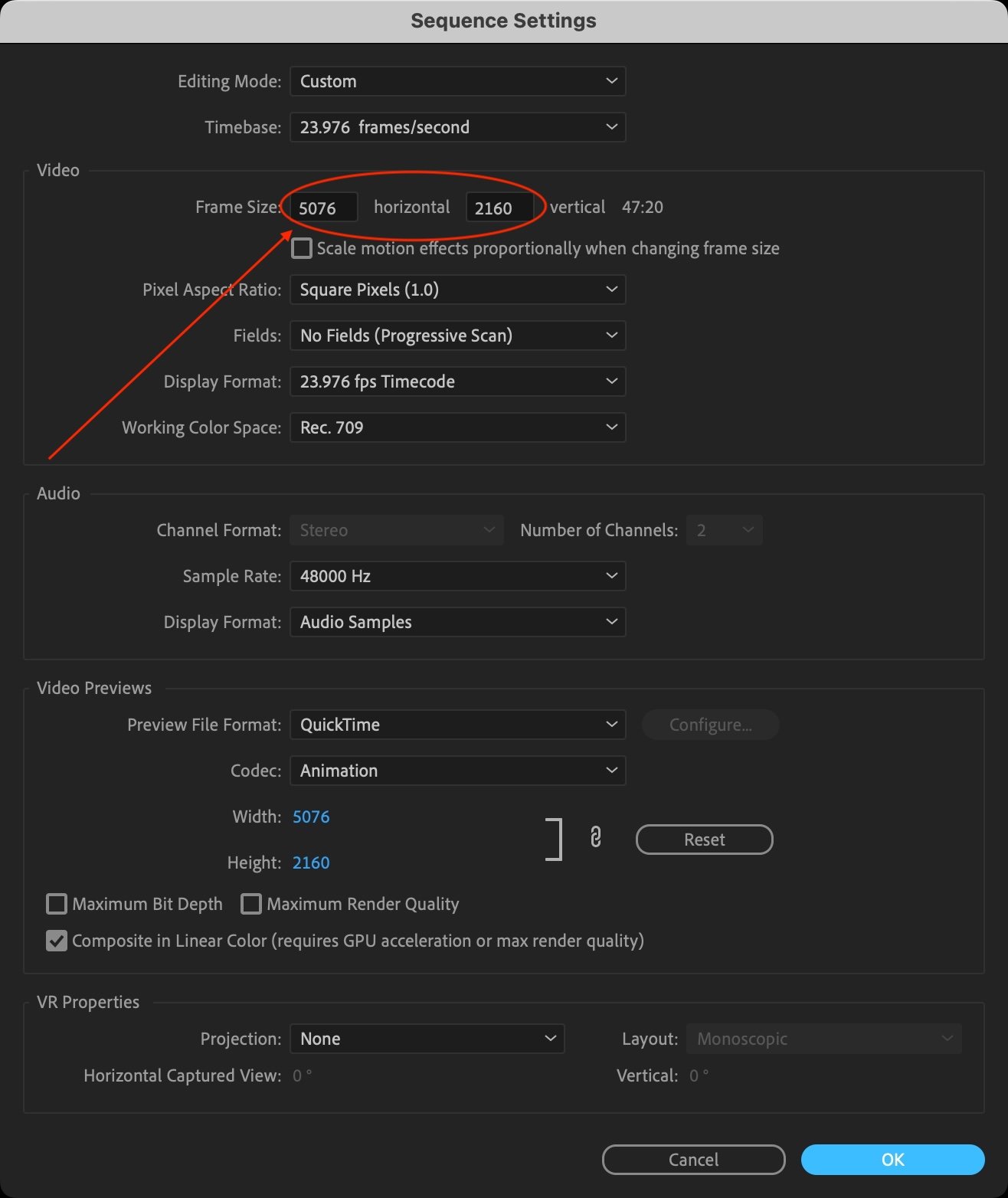Click the horizontal frame size field 5076
This screenshot has width=1008, height=1198.
pos(323,208)
